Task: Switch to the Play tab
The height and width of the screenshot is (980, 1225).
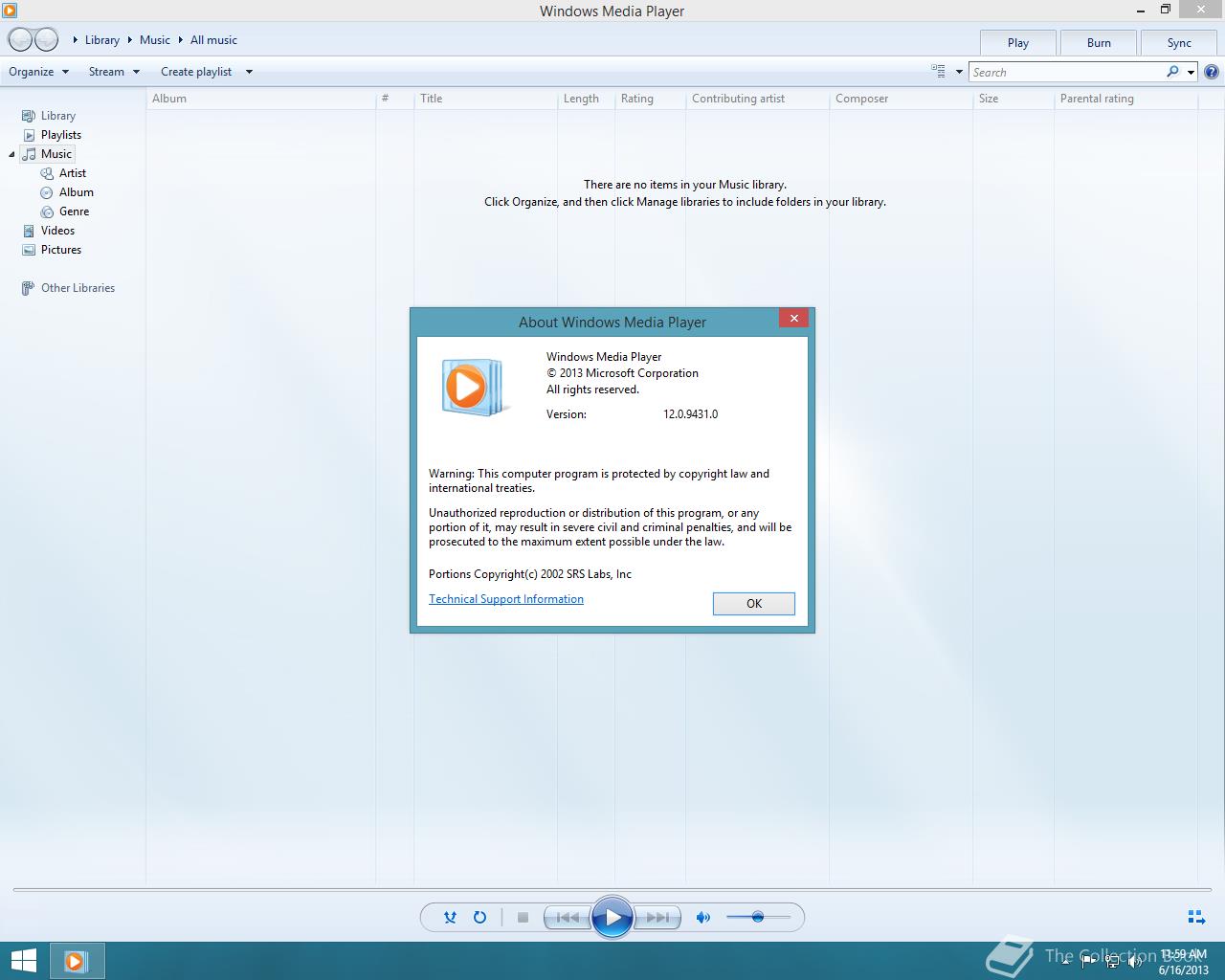Action: click(1018, 43)
